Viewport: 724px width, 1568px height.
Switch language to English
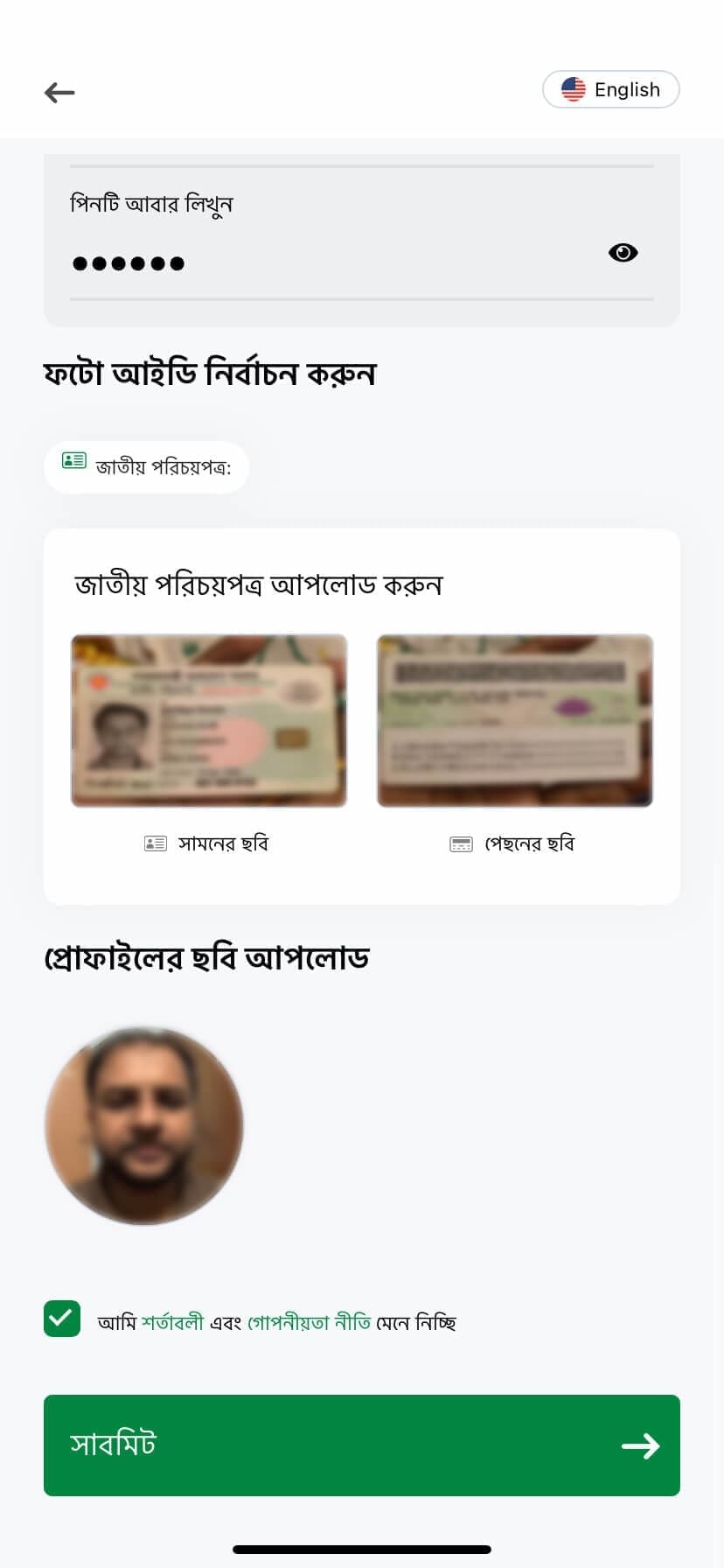[611, 89]
